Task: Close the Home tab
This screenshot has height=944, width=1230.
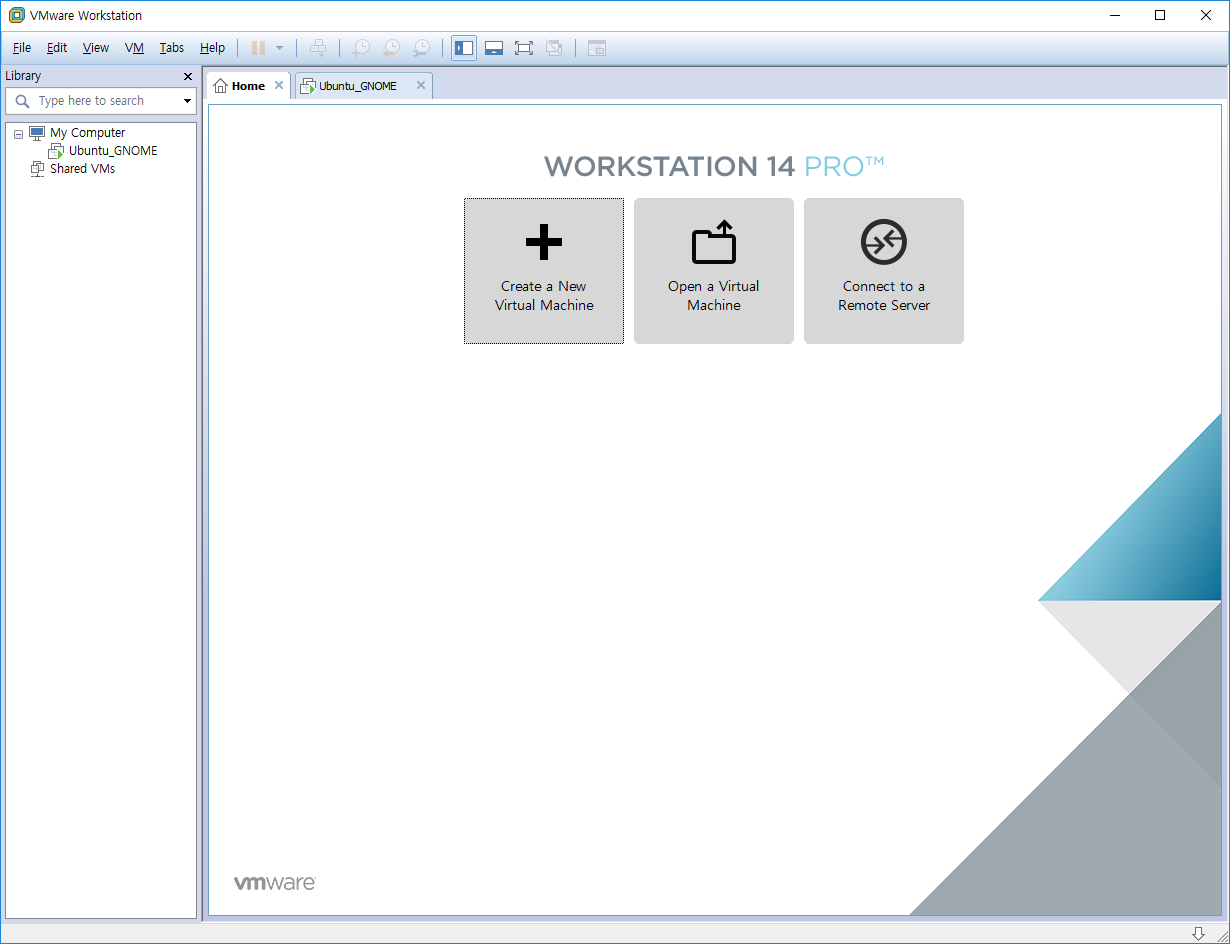Action: (279, 86)
